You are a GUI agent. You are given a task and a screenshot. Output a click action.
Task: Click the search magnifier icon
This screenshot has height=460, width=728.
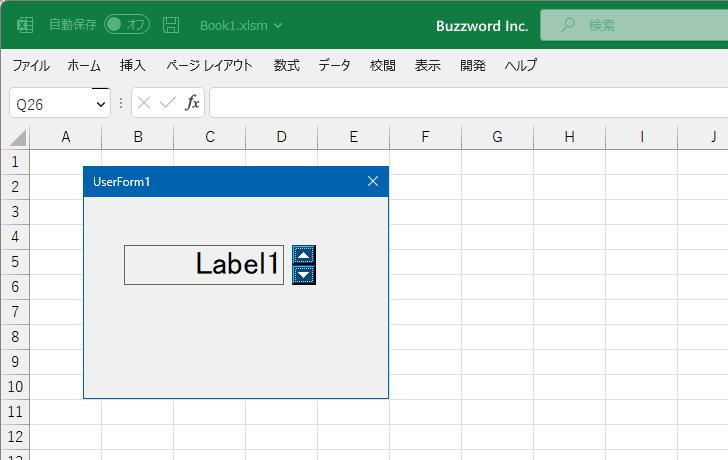coord(567,25)
